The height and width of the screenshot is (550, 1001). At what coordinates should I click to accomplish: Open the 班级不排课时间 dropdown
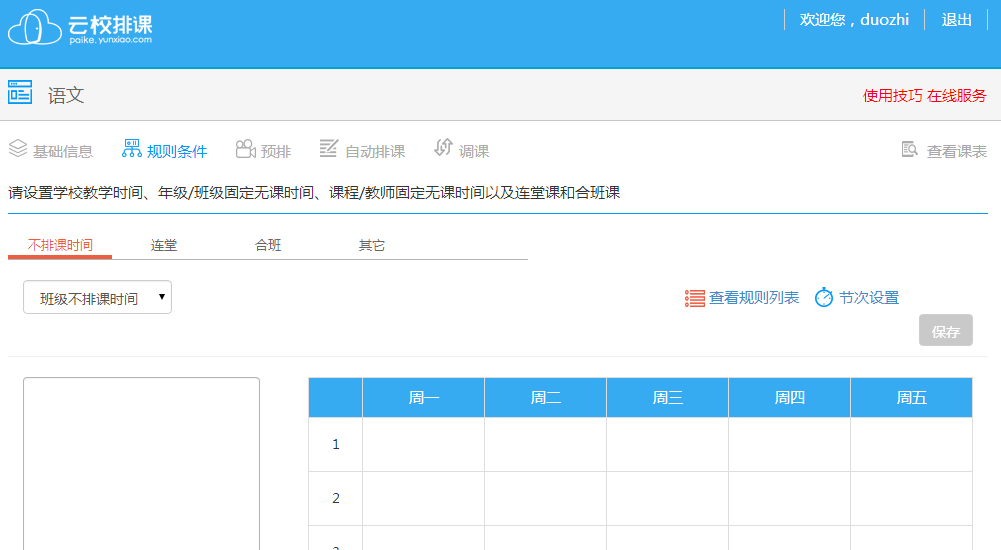click(97, 298)
